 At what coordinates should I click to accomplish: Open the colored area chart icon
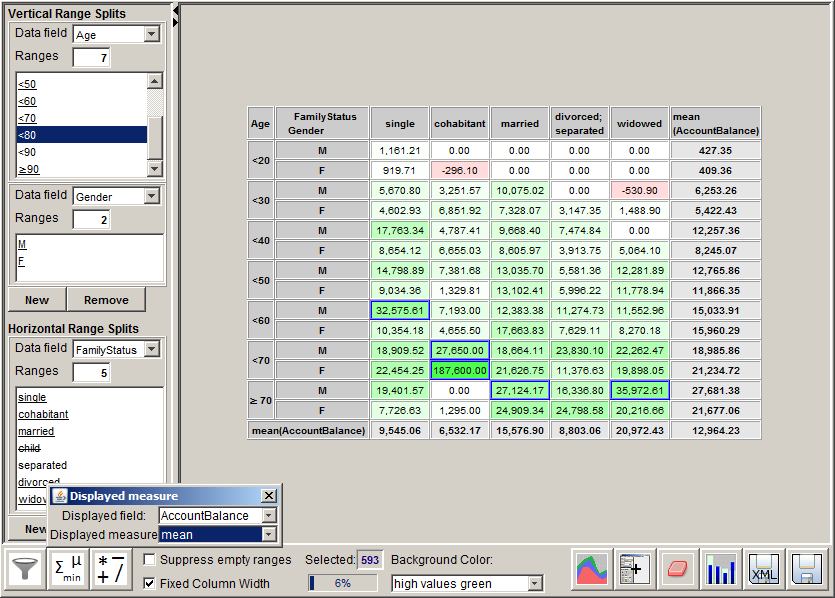(x=594, y=570)
